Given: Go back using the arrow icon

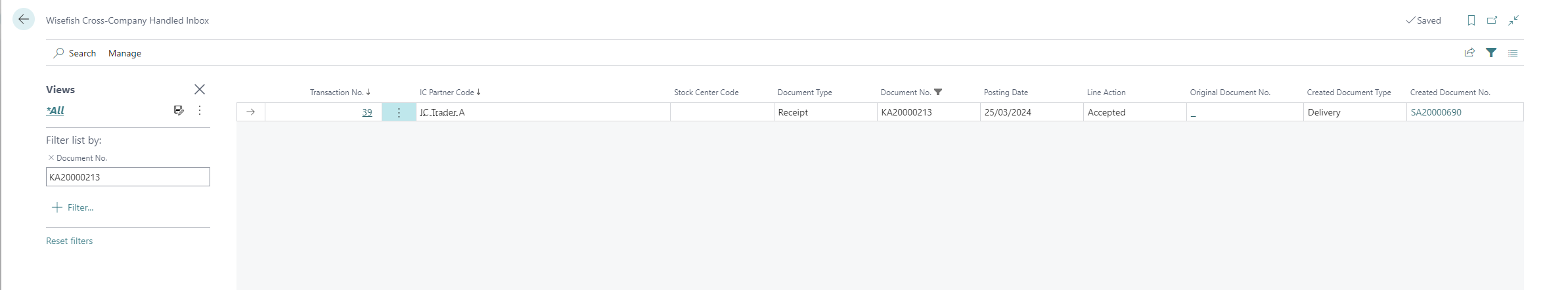Looking at the screenshot, I should (24, 20).
